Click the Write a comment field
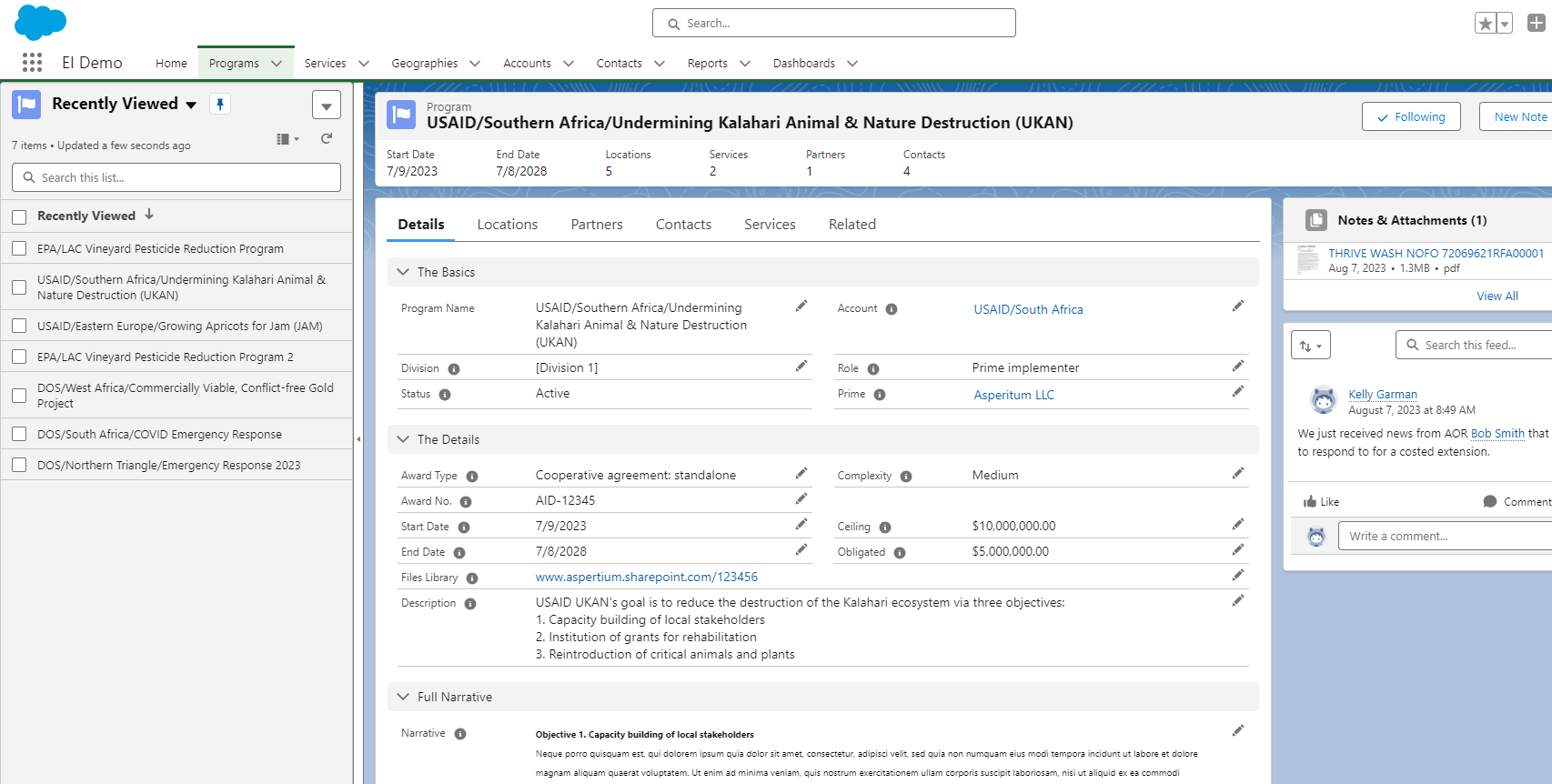Viewport: 1552px width, 784px height. click(x=1446, y=536)
